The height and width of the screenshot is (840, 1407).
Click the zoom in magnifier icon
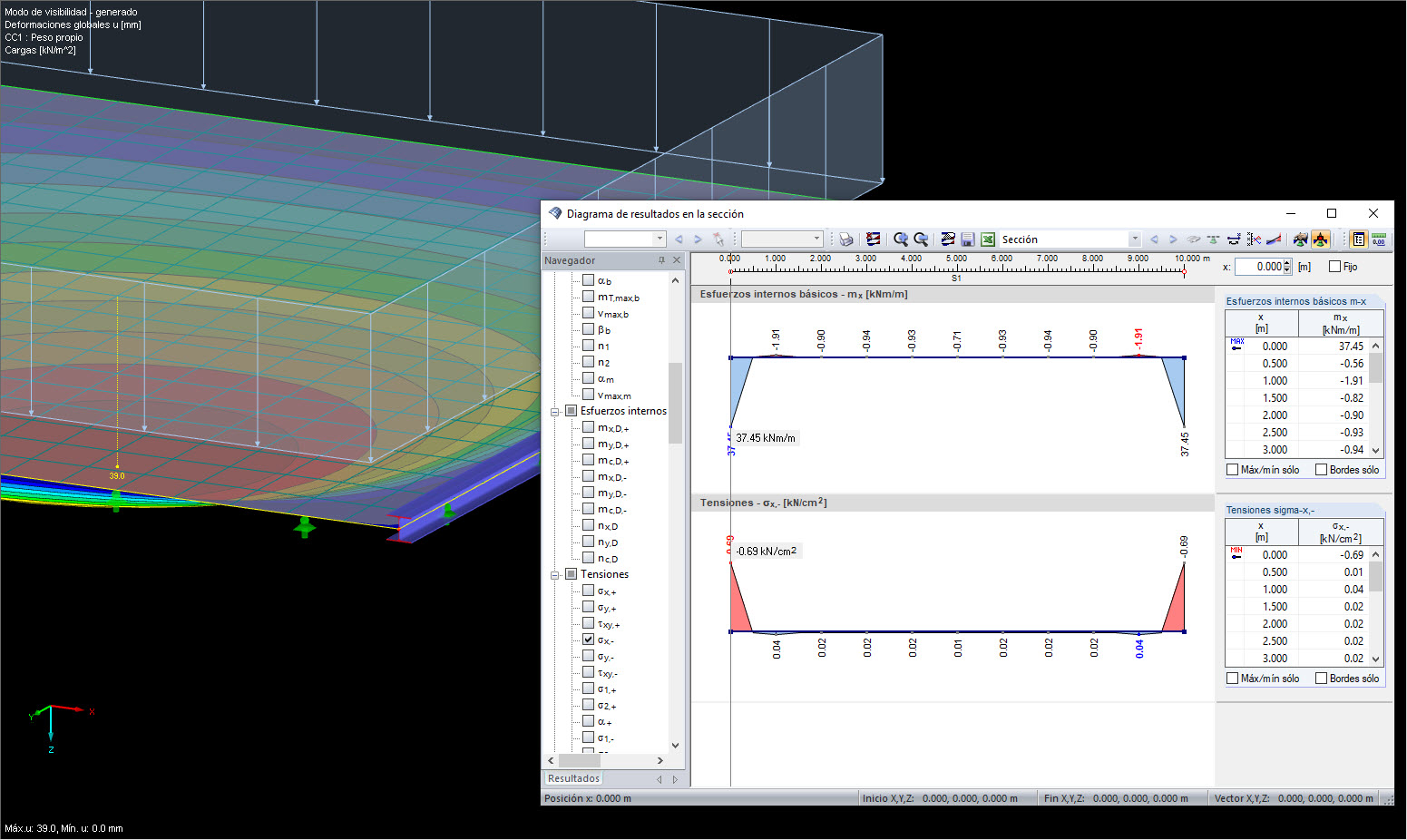tap(901, 239)
